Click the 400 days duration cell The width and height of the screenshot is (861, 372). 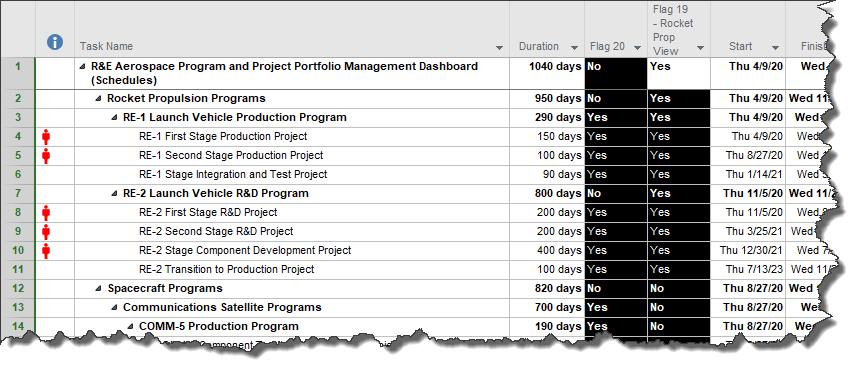pos(547,251)
